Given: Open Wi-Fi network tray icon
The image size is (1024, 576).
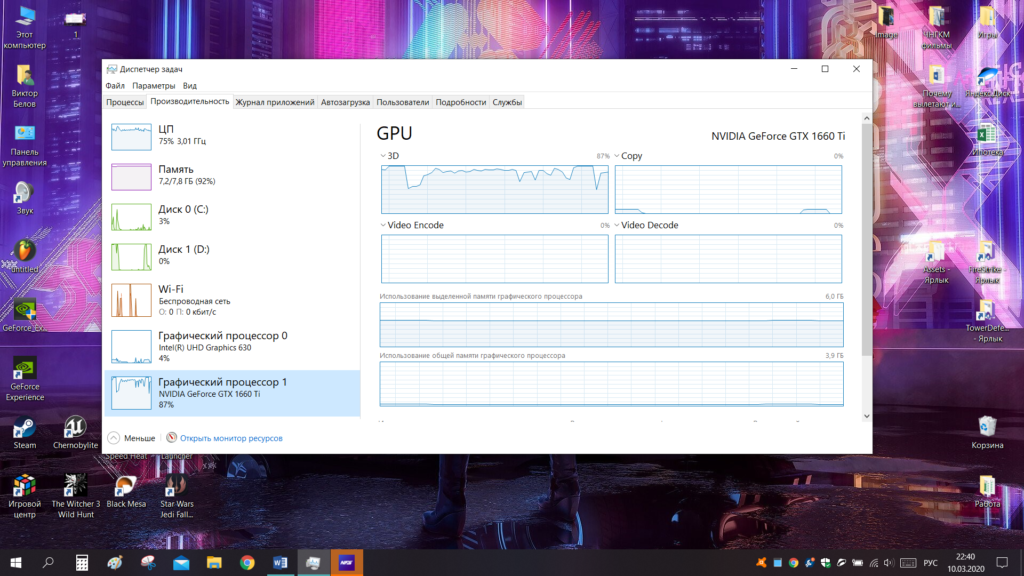Looking at the screenshot, I should coord(874,562).
